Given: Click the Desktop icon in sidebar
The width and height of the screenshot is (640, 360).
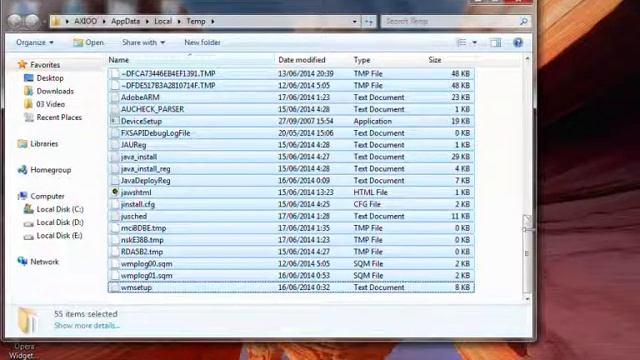Looking at the screenshot, I should [x=29, y=78].
